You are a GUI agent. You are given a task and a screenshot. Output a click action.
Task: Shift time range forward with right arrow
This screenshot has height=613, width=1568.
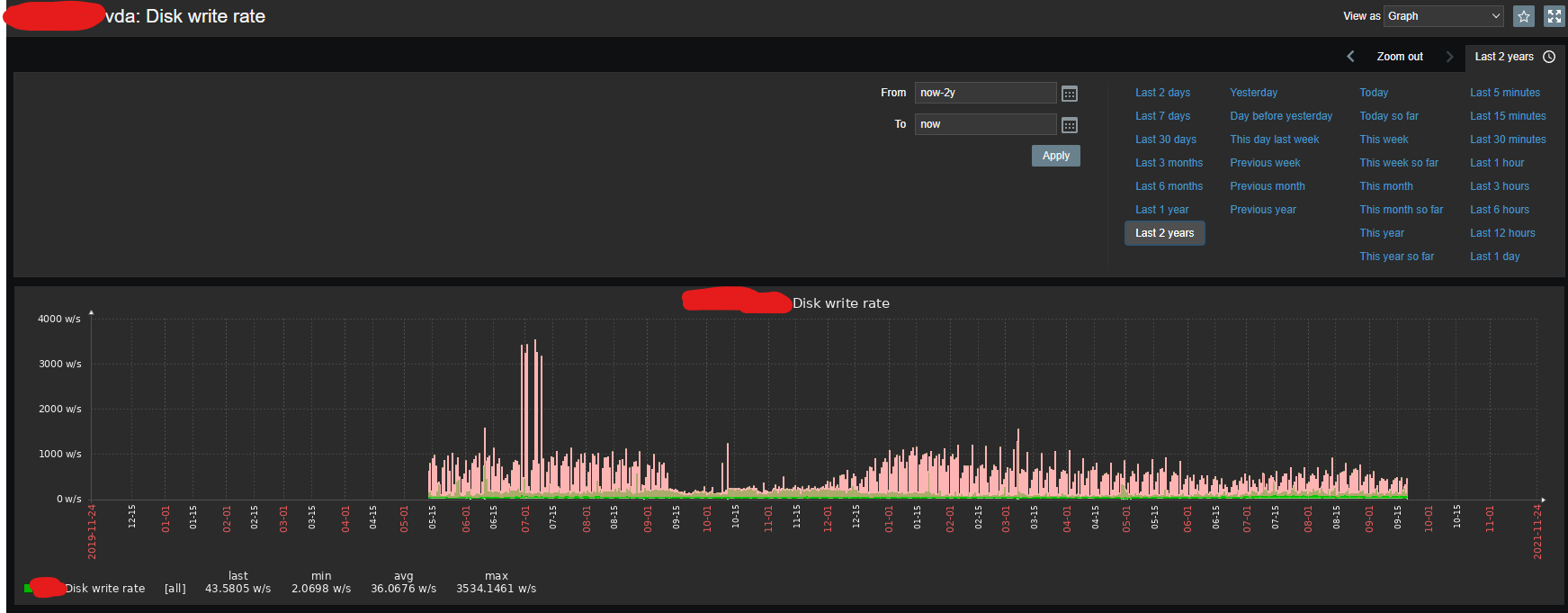pos(1449,57)
